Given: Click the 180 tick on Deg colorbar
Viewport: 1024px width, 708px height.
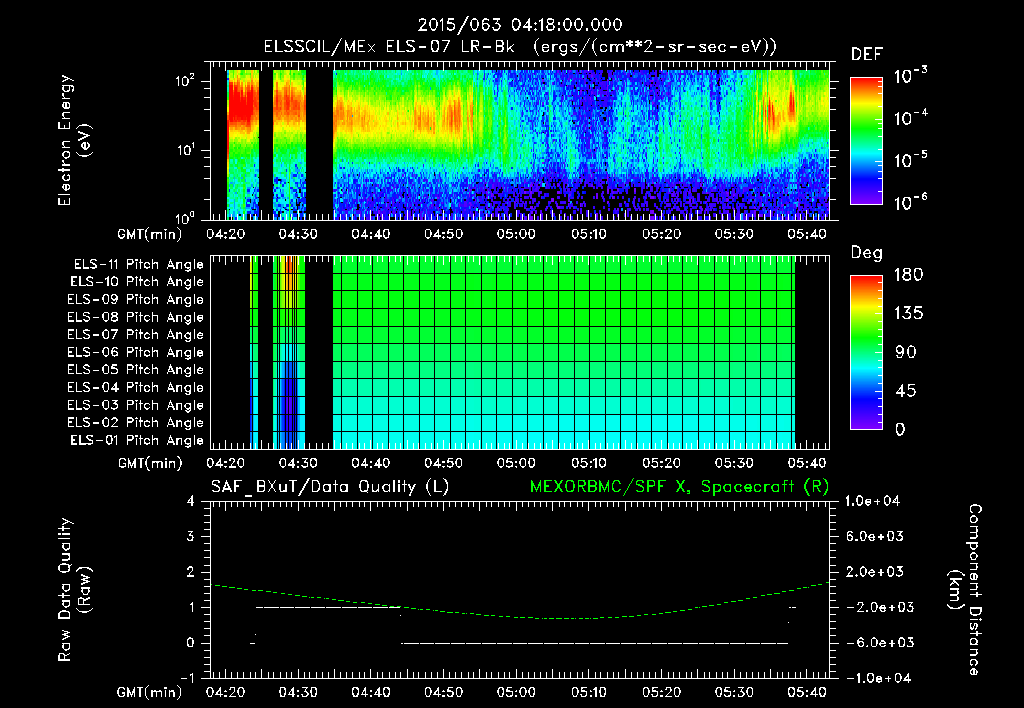Looking at the screenshot, I should [x=908, y=274].
